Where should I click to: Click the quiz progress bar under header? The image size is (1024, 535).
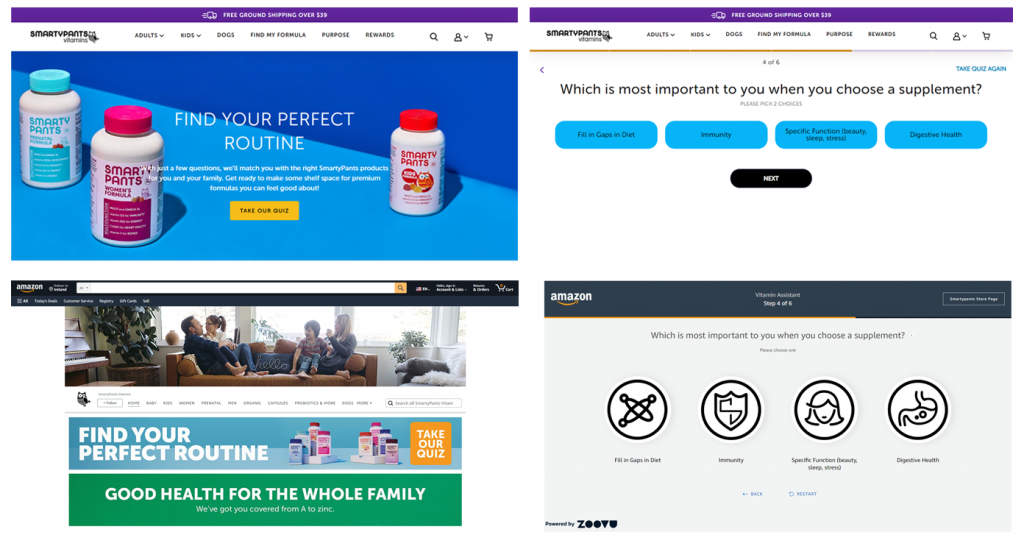771,50
